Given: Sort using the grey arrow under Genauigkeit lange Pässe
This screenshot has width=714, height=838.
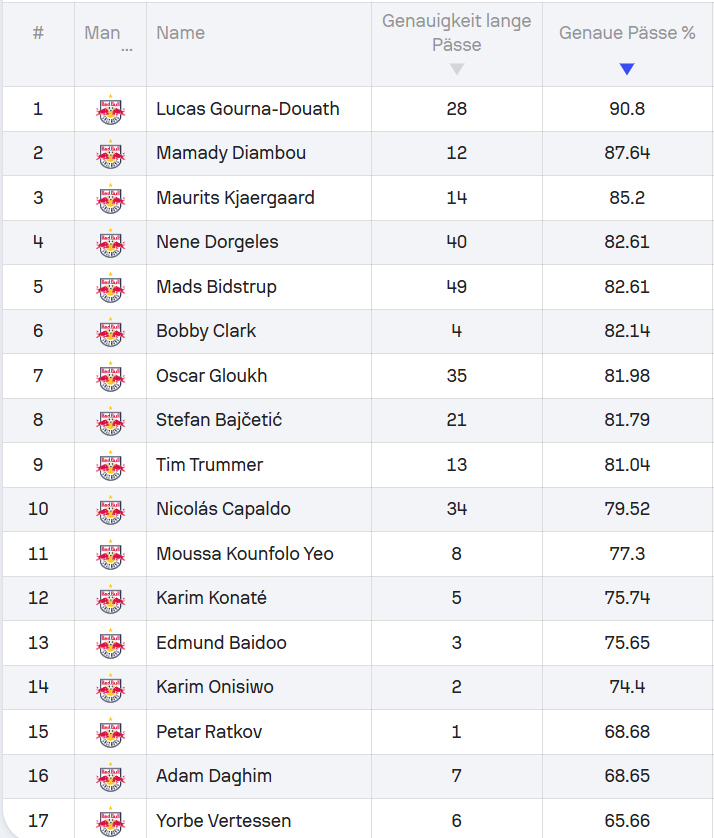Looking at the screenshot, I should click(457, 69).
